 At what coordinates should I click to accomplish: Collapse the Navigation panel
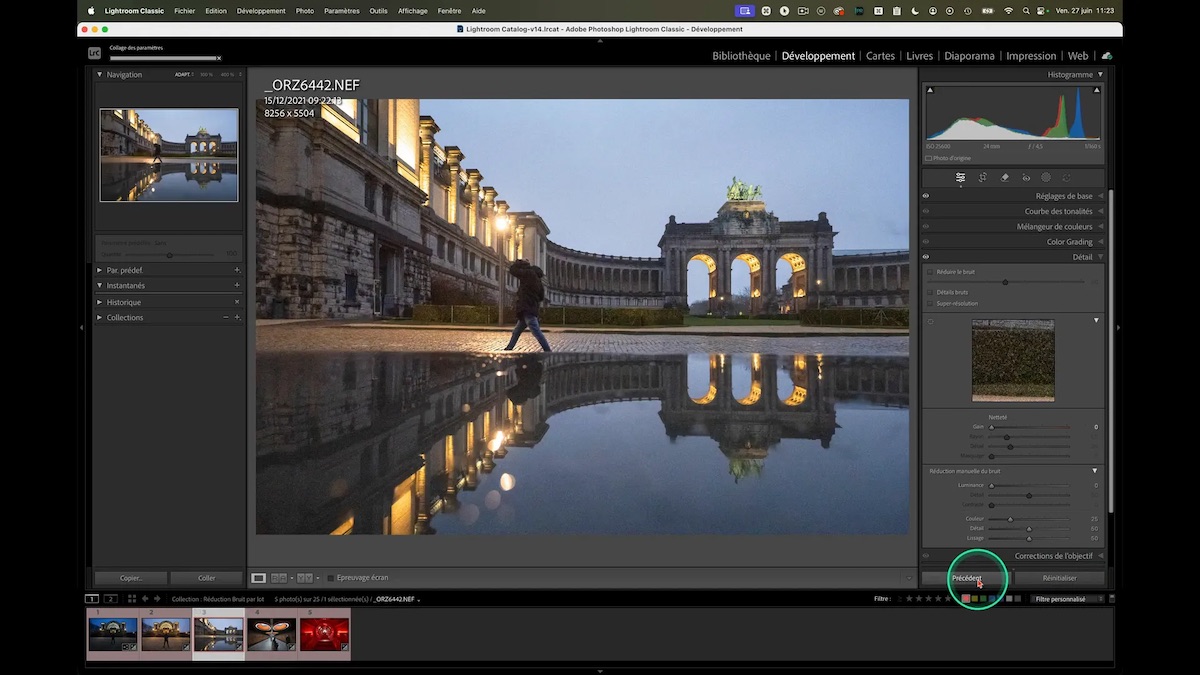[99, 74]
